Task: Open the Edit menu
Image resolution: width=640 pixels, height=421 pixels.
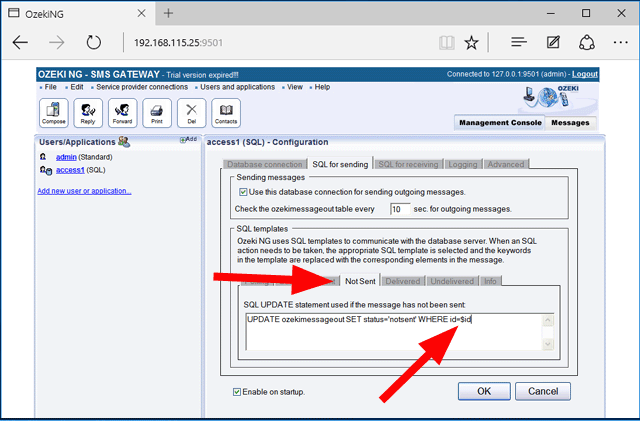Action: (x=77, y=87)
